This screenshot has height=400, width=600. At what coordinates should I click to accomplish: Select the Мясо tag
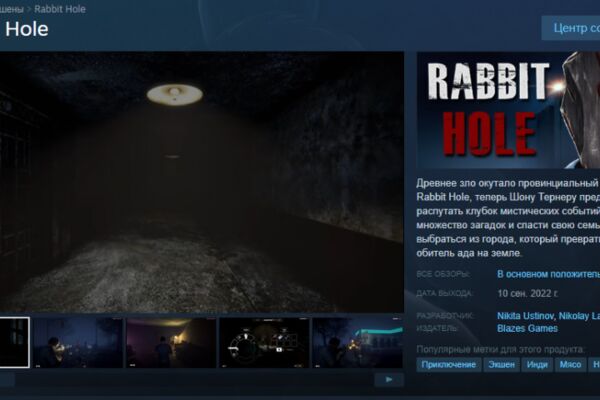(570, 365)
